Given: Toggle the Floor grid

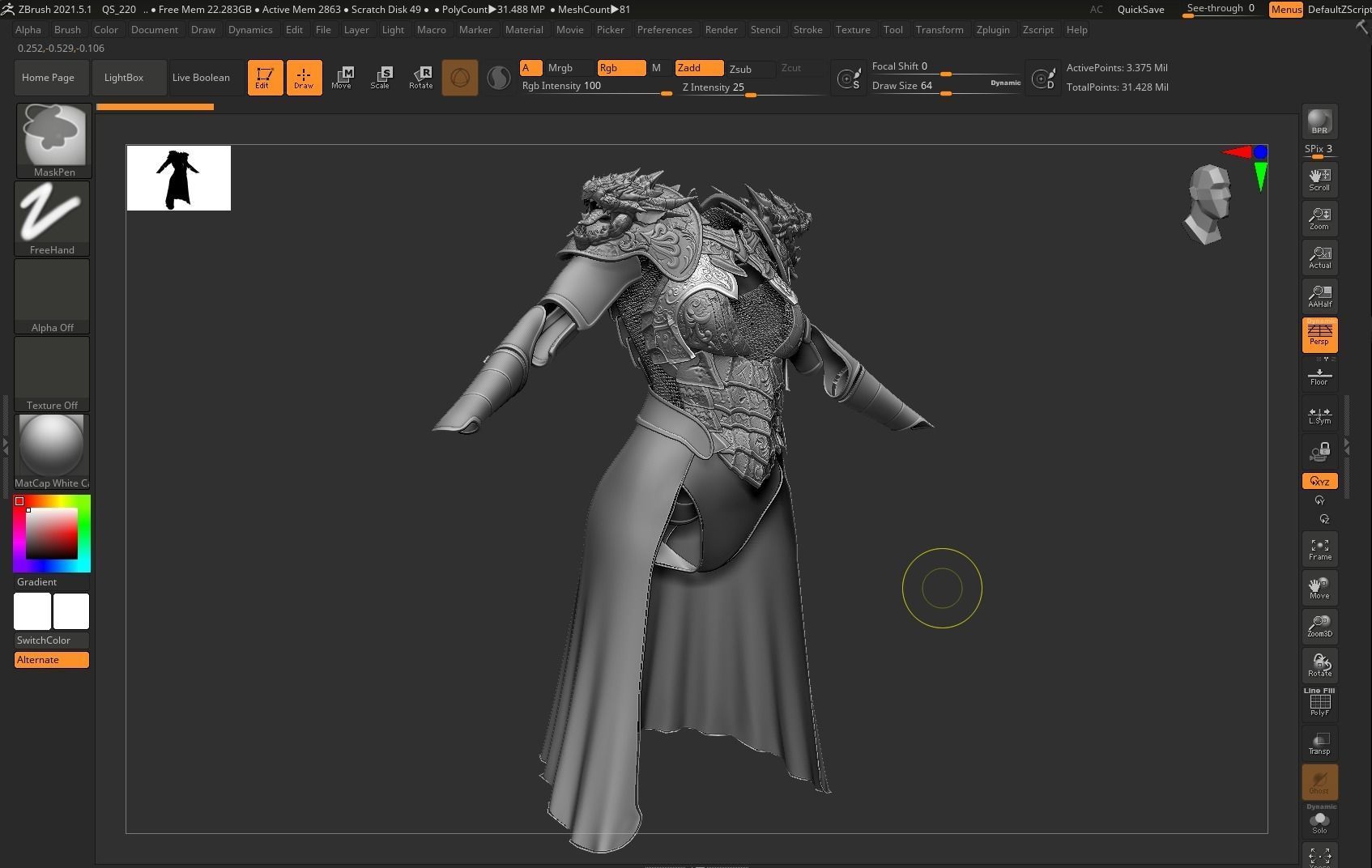Looking at the screenshot, I should (x=1319, y=377).
